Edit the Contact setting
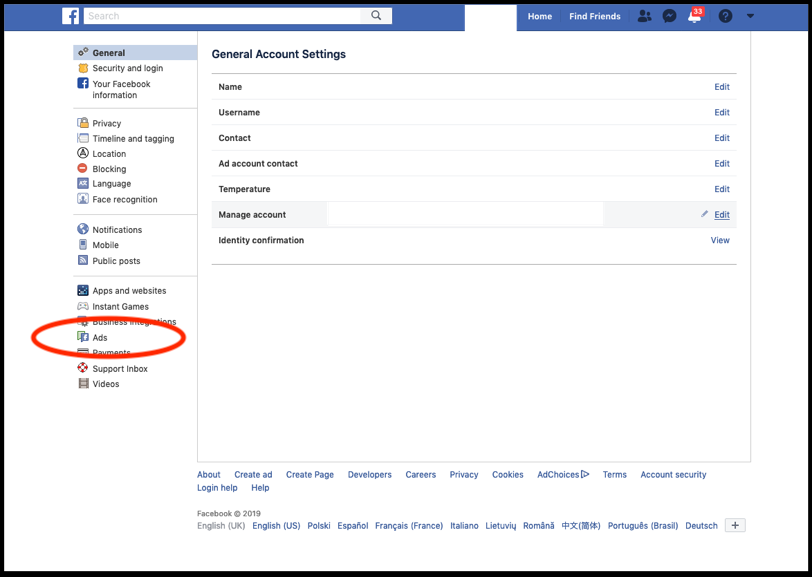Image resolution: width=812 pixels, height=577 pixels. tap(722, 138)
